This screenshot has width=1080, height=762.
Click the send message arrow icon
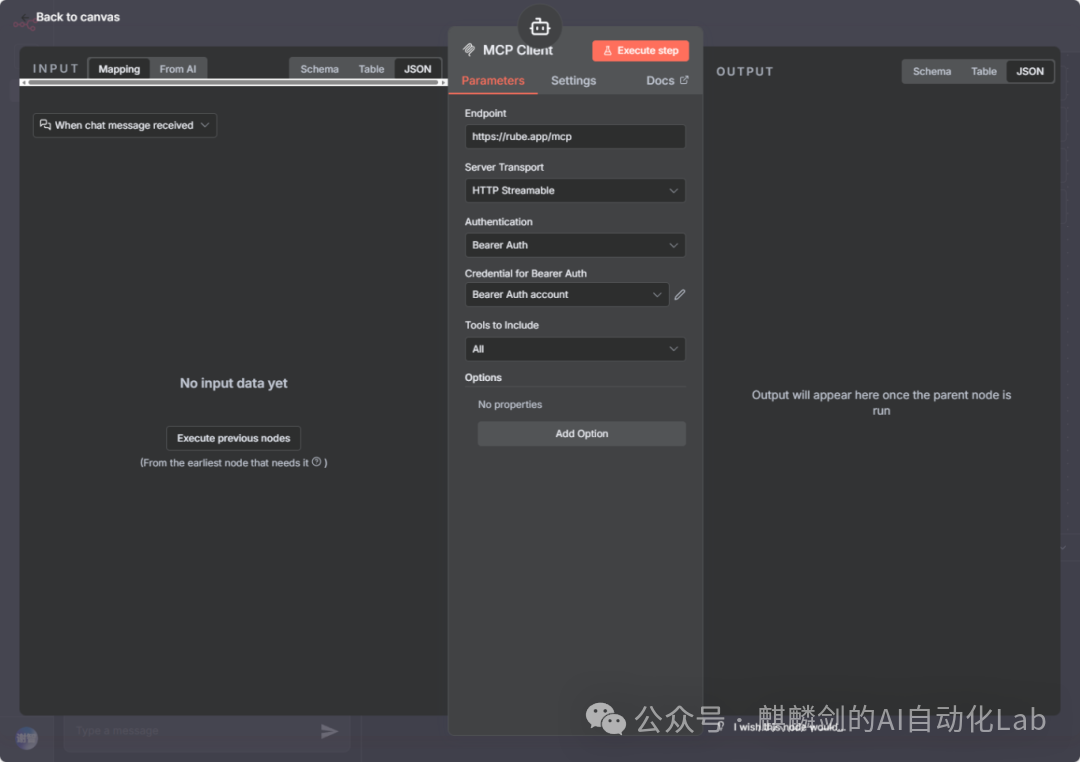330,731
